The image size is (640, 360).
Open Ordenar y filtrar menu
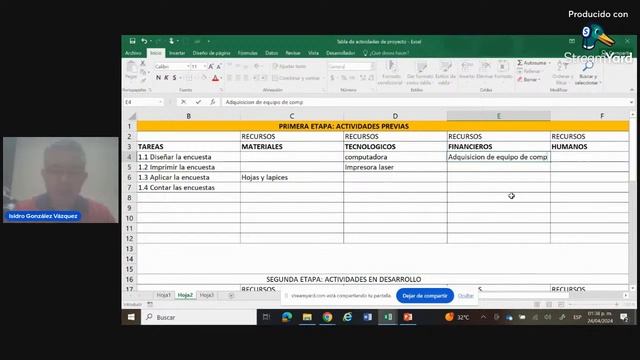pos(562,73)
